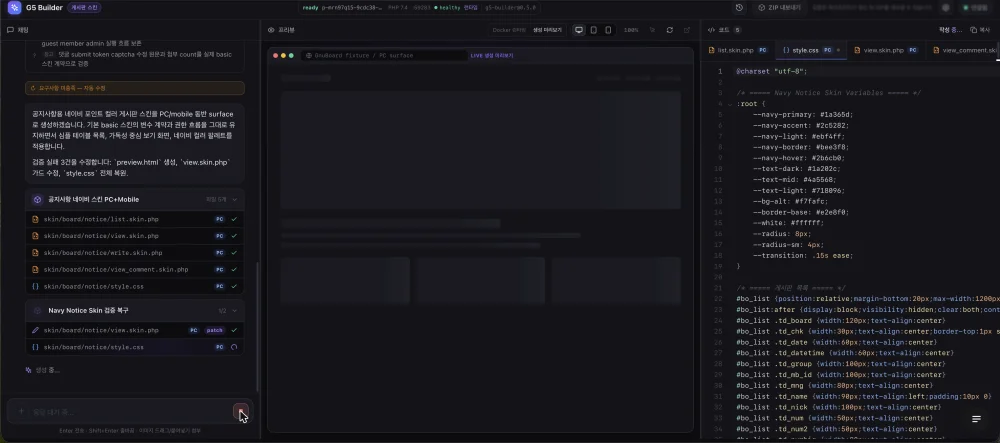Collapse the Navy Notice Skin 검증 복구 group

(235, 310)
